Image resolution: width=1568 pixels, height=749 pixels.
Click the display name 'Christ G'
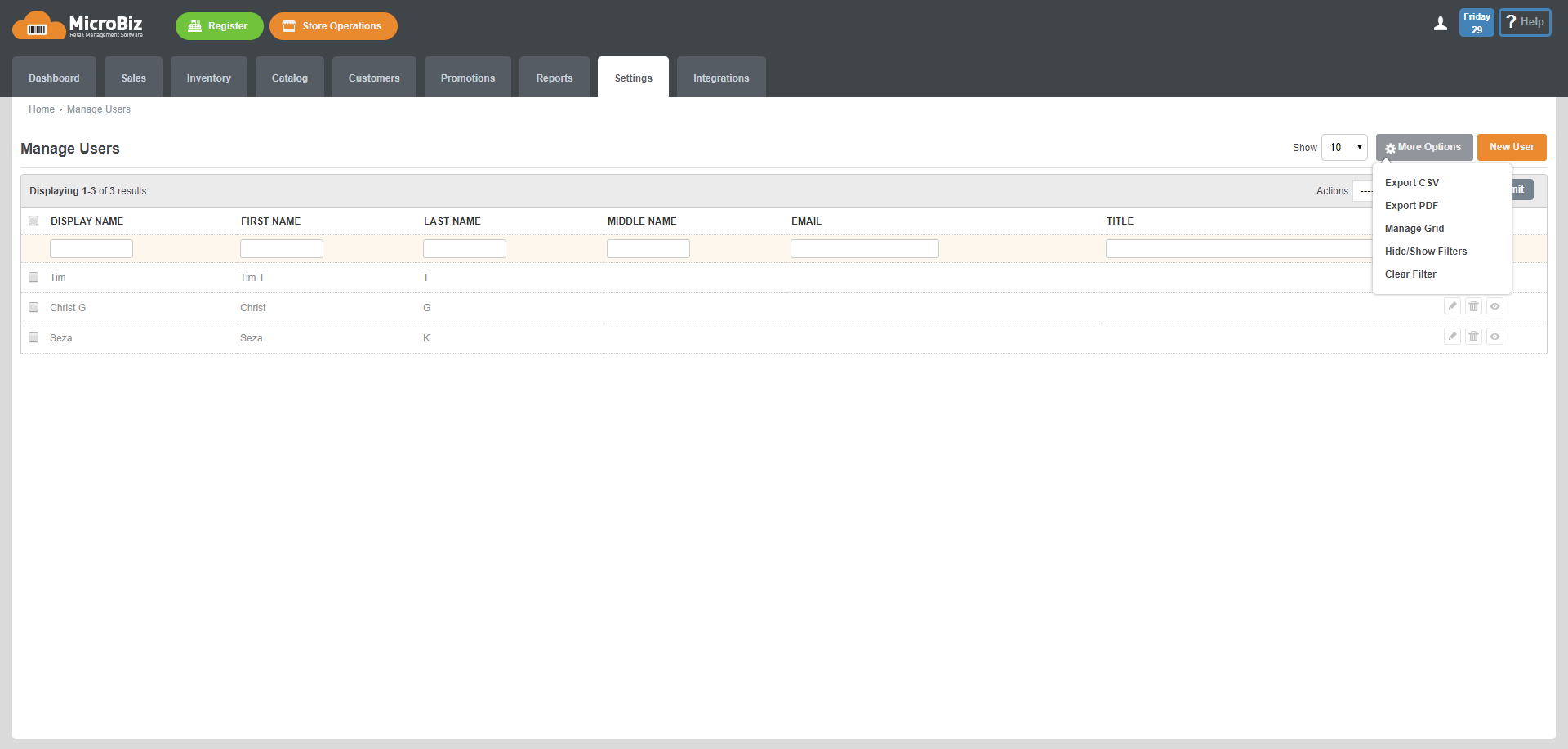pyautogui.click(x=68, y=308)
